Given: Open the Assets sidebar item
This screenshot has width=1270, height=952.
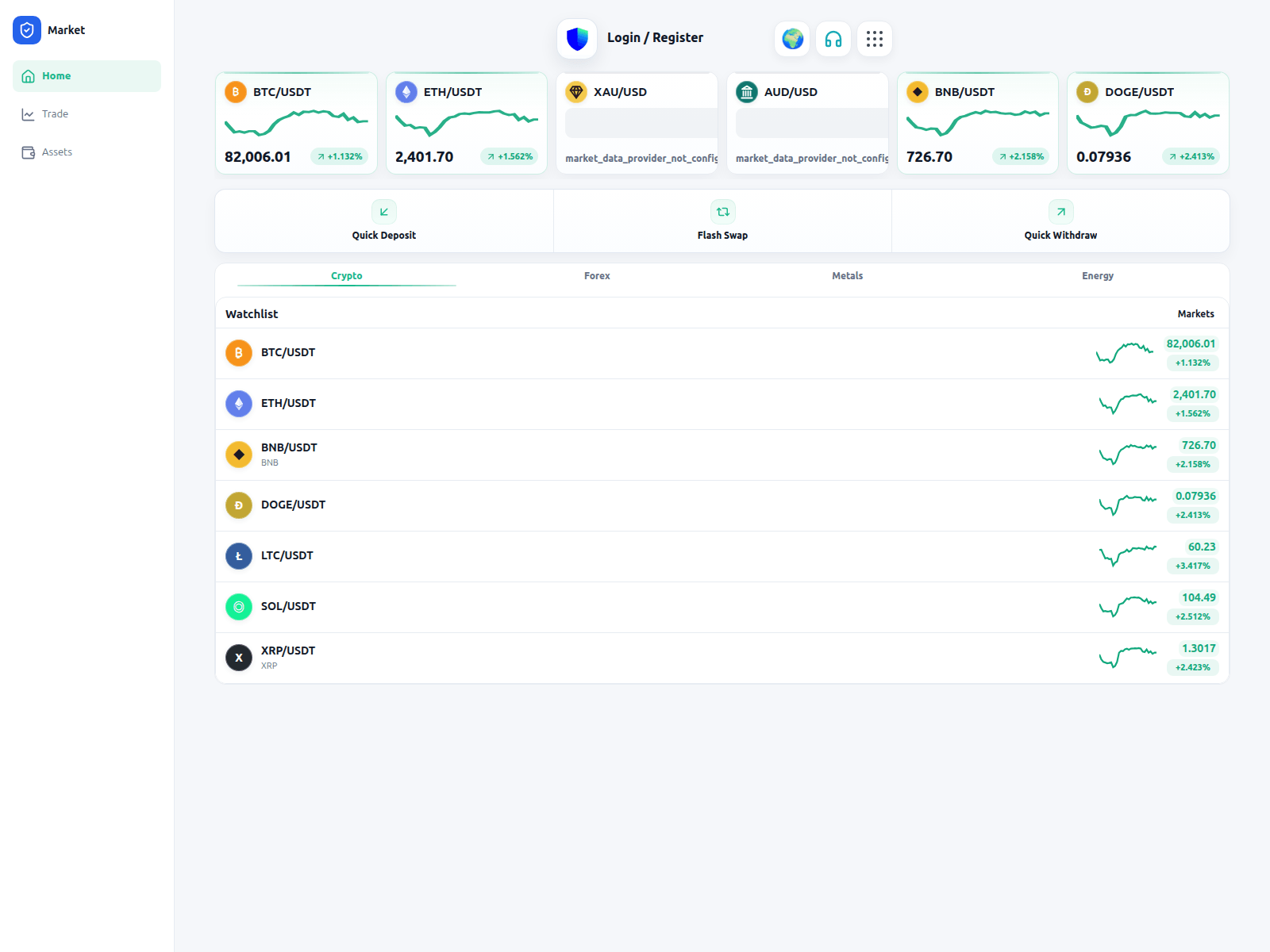Looking at the screenshot, I should click(x=87, y=152).
